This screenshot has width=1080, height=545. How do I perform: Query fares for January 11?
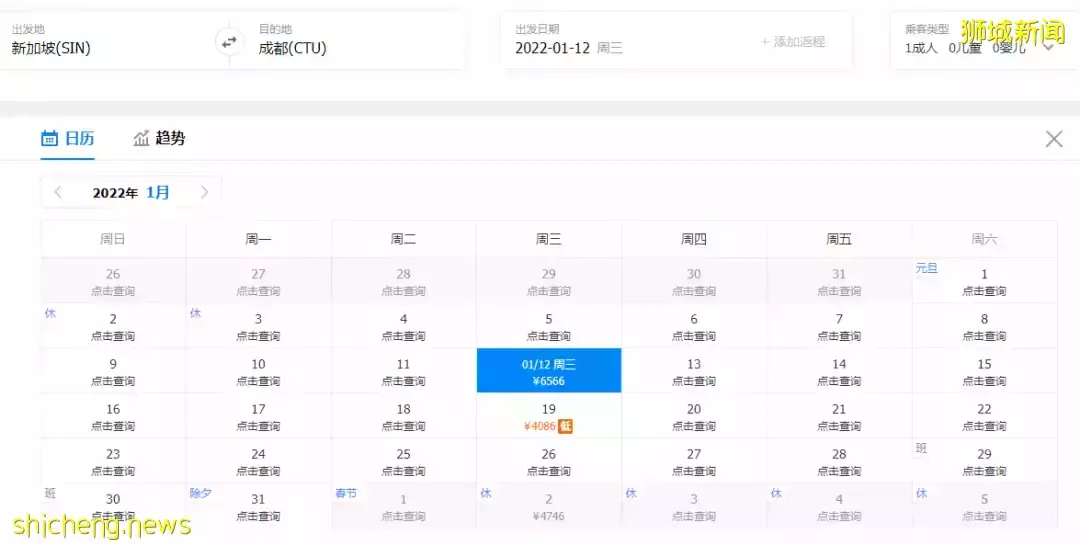404,371
